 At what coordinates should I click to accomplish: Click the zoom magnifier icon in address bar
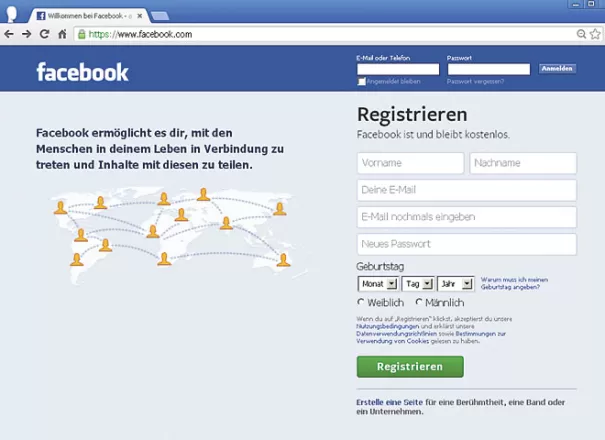coord(581,34)
